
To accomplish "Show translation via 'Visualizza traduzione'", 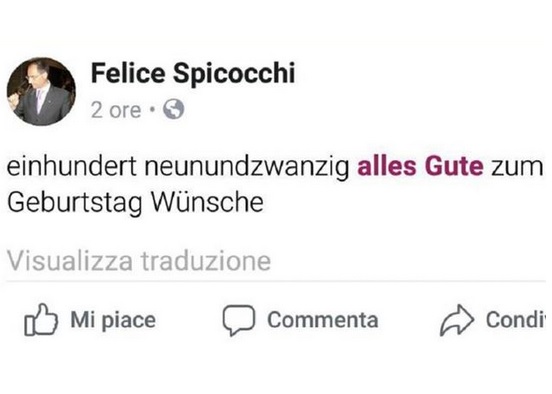I will coord(139,261).
